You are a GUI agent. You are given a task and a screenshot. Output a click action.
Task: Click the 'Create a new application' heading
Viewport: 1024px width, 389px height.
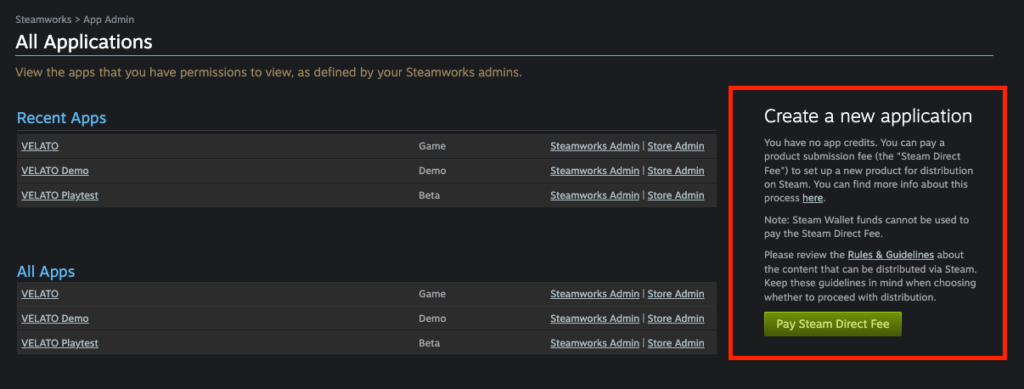tap(868, 116)
